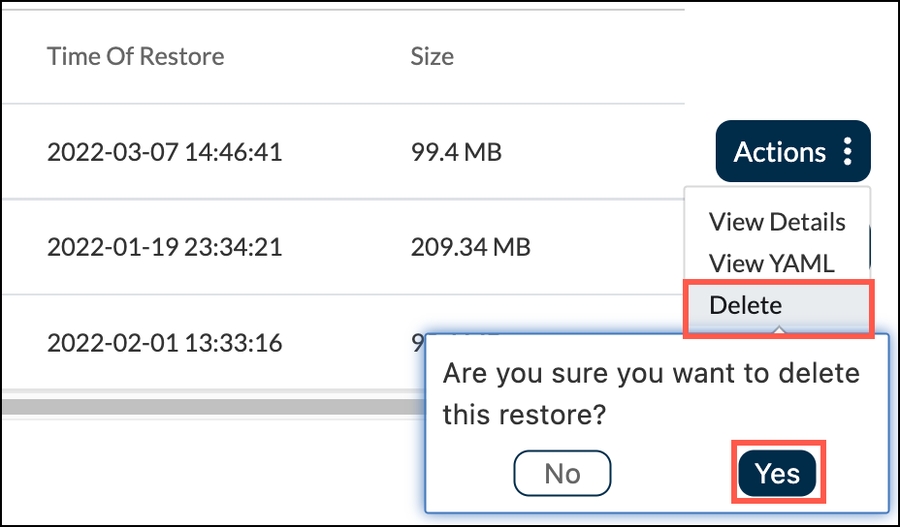Cancel deletion by clicking No
This screenshot has height=527, width=900.
[562, 473]
